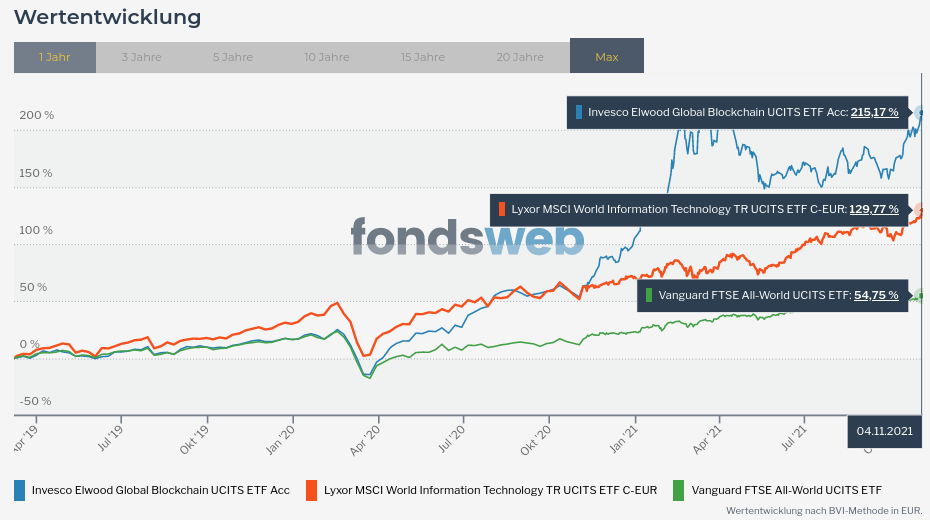The image size is (930, 520).
Task: Click the green Vanguard end-point marker on chart
Action: 920,295
